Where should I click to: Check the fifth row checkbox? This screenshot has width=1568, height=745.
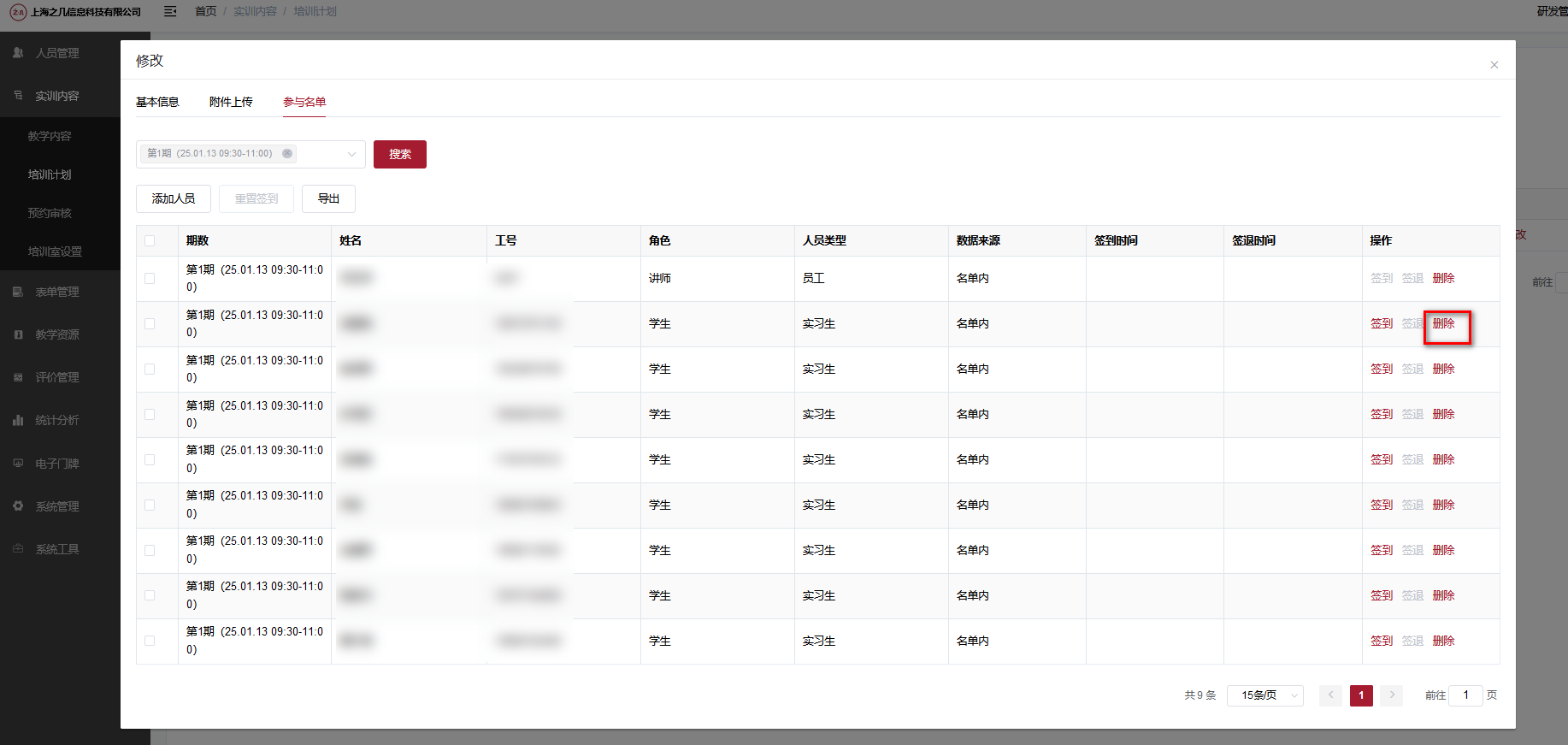(150, 460)
